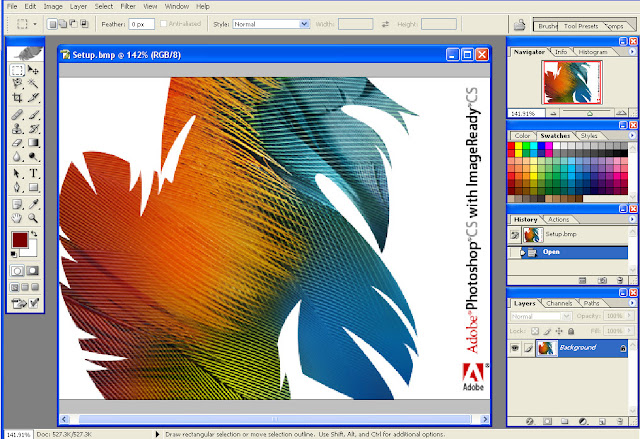Select the Lasso tool
This screenshot has height=439, width=640.
coord(17,84)
